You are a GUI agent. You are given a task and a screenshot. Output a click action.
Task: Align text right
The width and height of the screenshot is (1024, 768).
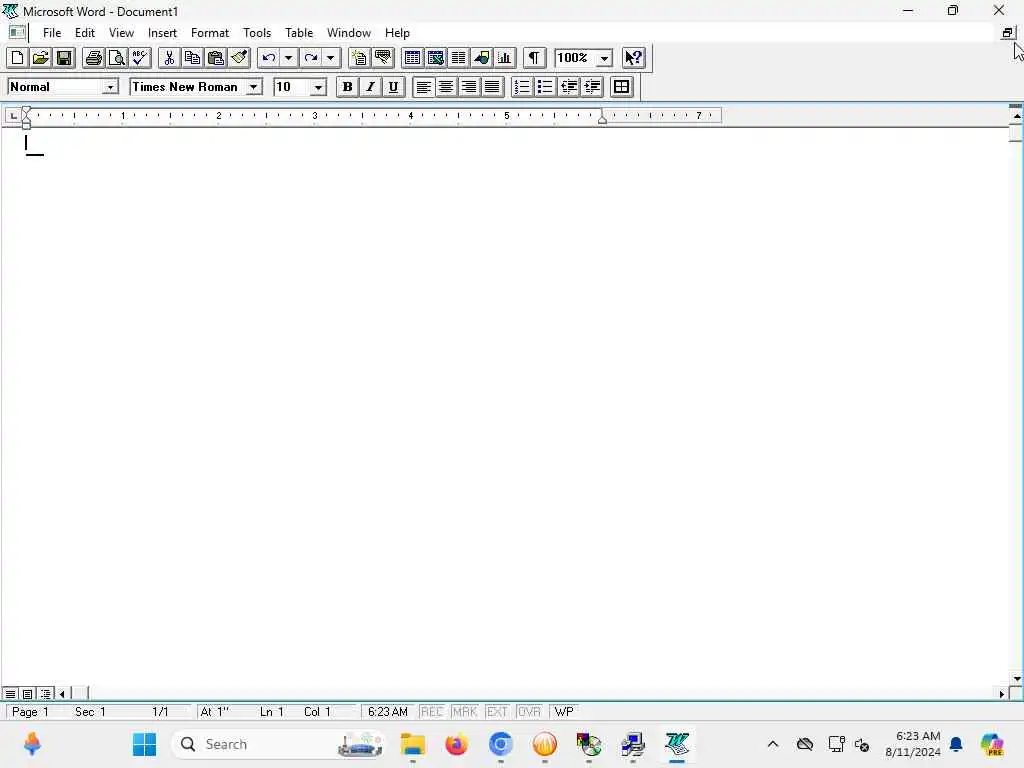click(x=469, y=87)
